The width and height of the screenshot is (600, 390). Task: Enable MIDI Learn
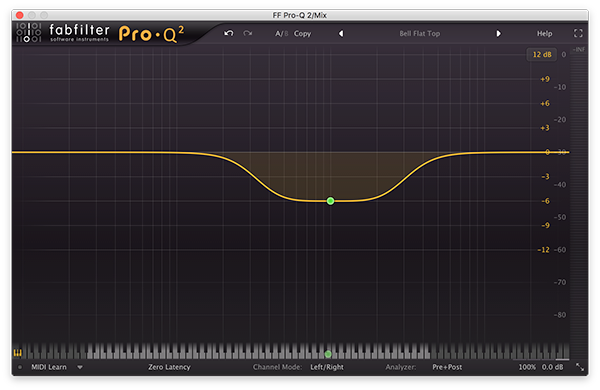[49, 367]
